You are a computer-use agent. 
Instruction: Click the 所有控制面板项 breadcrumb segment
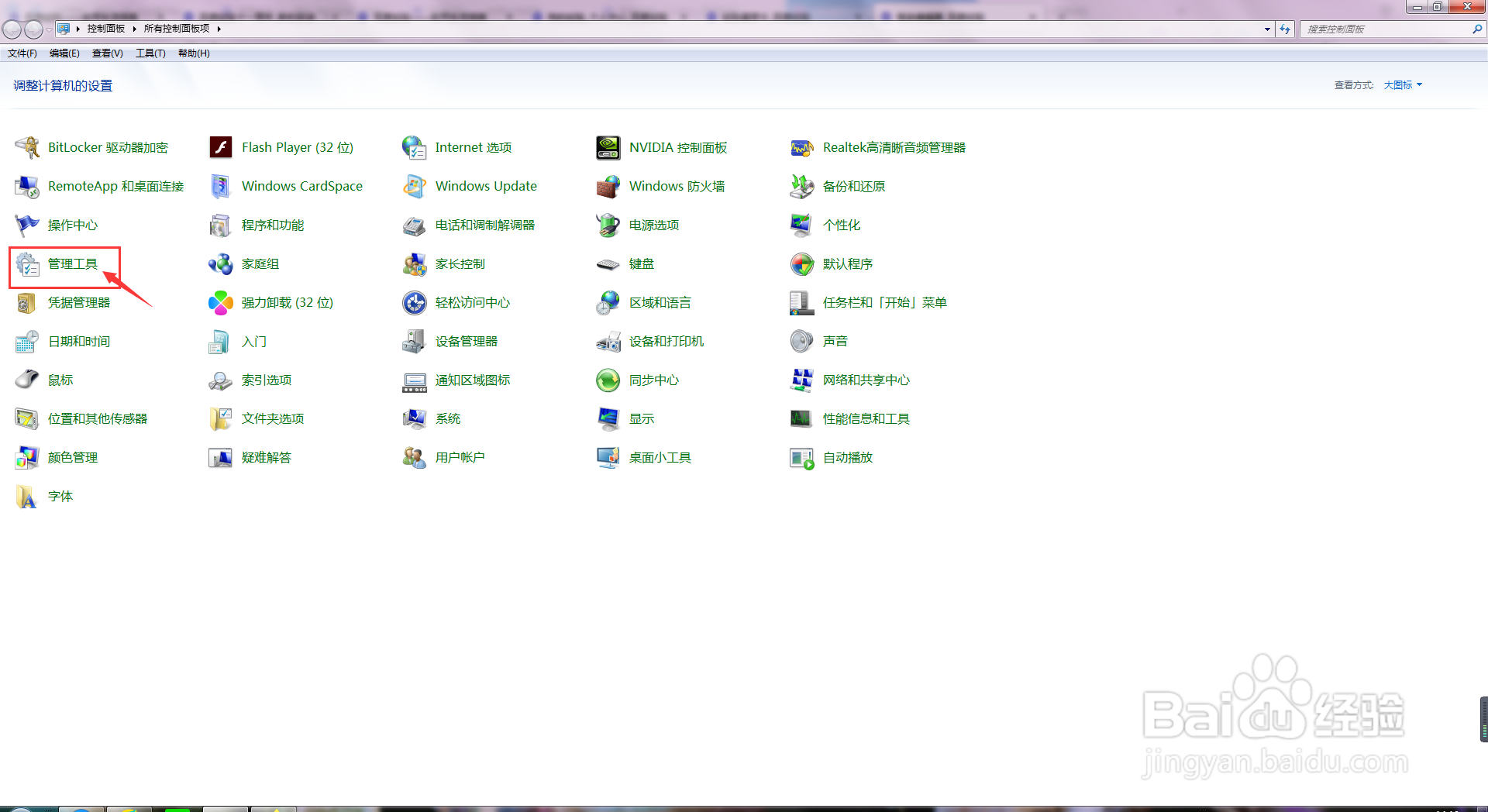click(x=177, y=29)
